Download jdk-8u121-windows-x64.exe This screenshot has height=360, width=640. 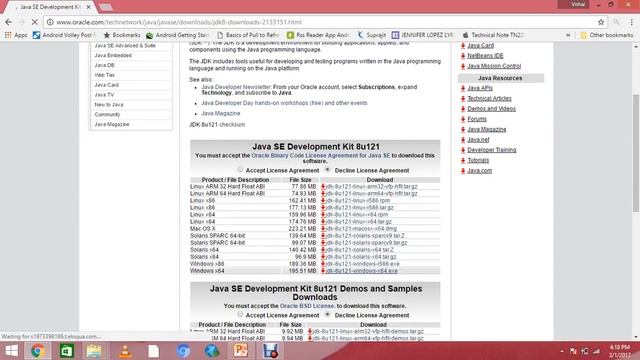point(362,271)
